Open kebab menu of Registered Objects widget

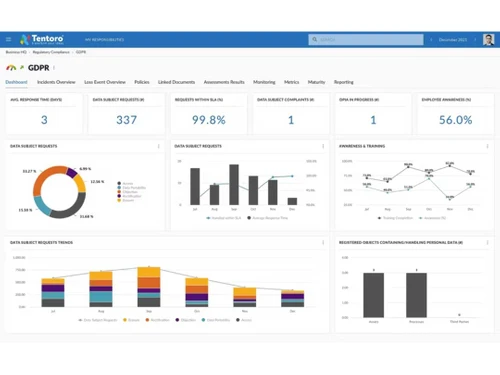pyautogui.click(x=487, y=242)
